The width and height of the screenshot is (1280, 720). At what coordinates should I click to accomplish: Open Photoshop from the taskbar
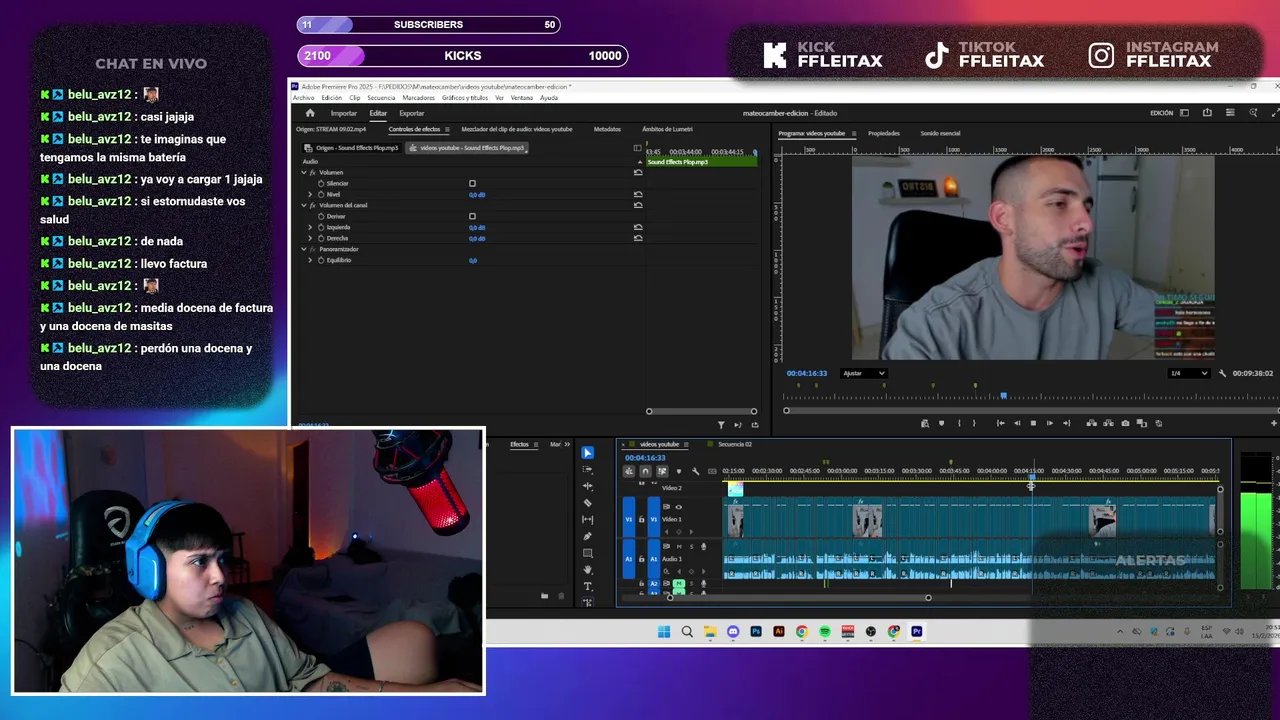[x=756, y=632]
